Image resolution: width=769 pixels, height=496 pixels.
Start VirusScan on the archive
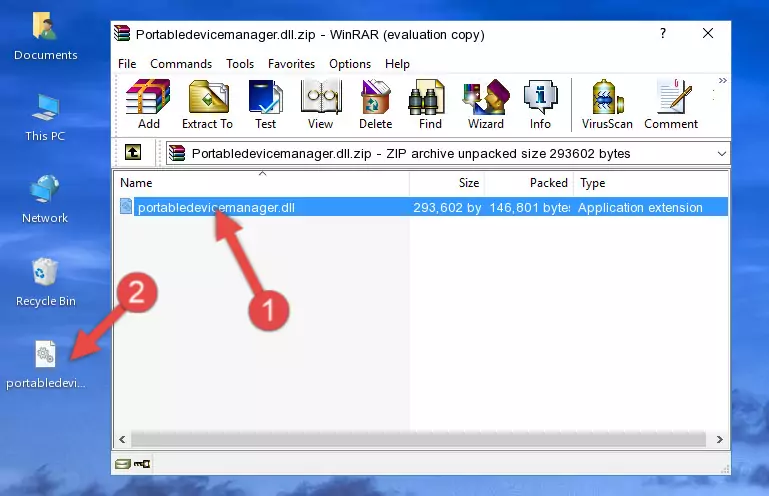point(607,104)
